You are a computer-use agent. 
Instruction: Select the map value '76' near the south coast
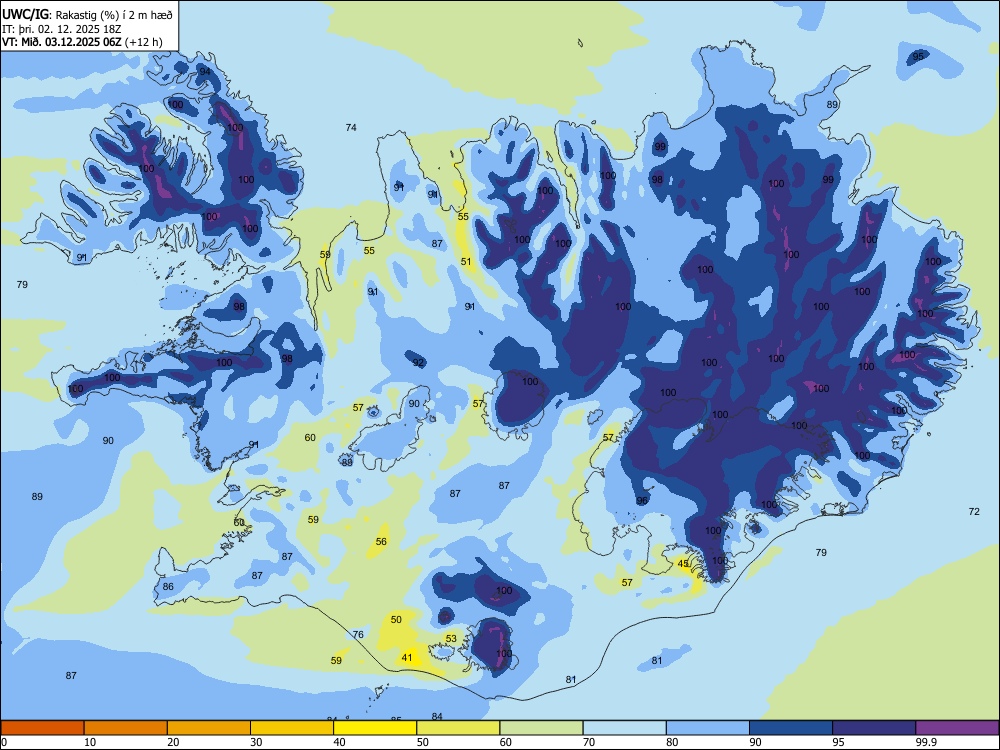coord(358,635)
